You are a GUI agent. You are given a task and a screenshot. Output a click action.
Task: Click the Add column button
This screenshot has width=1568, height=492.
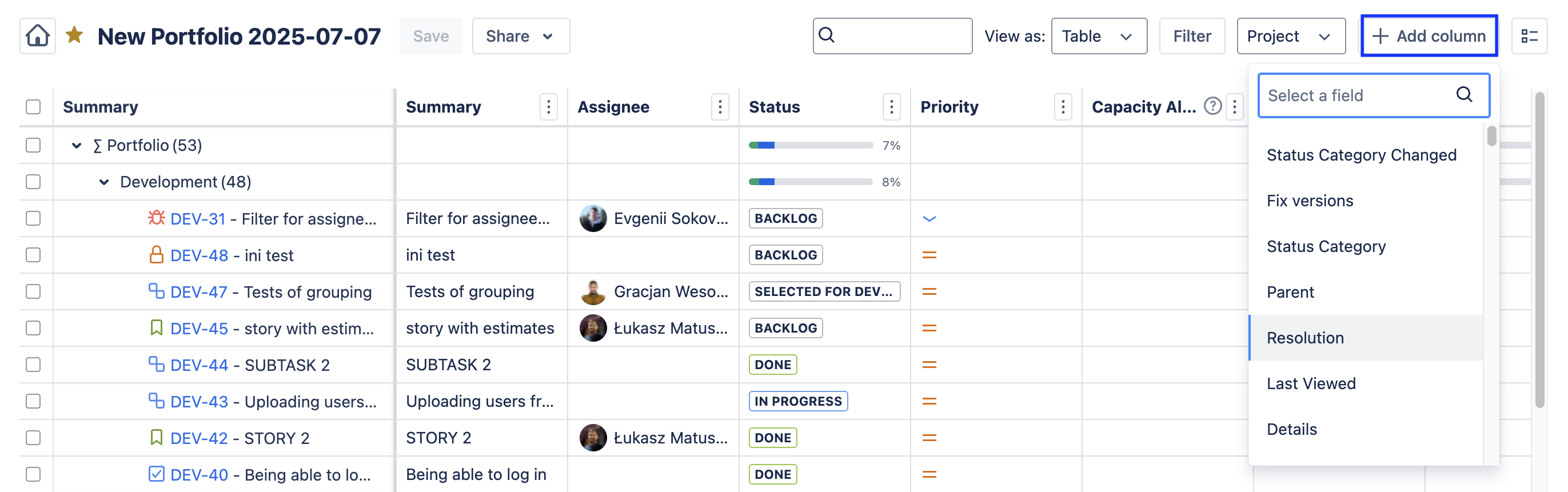pos(1429,36)
